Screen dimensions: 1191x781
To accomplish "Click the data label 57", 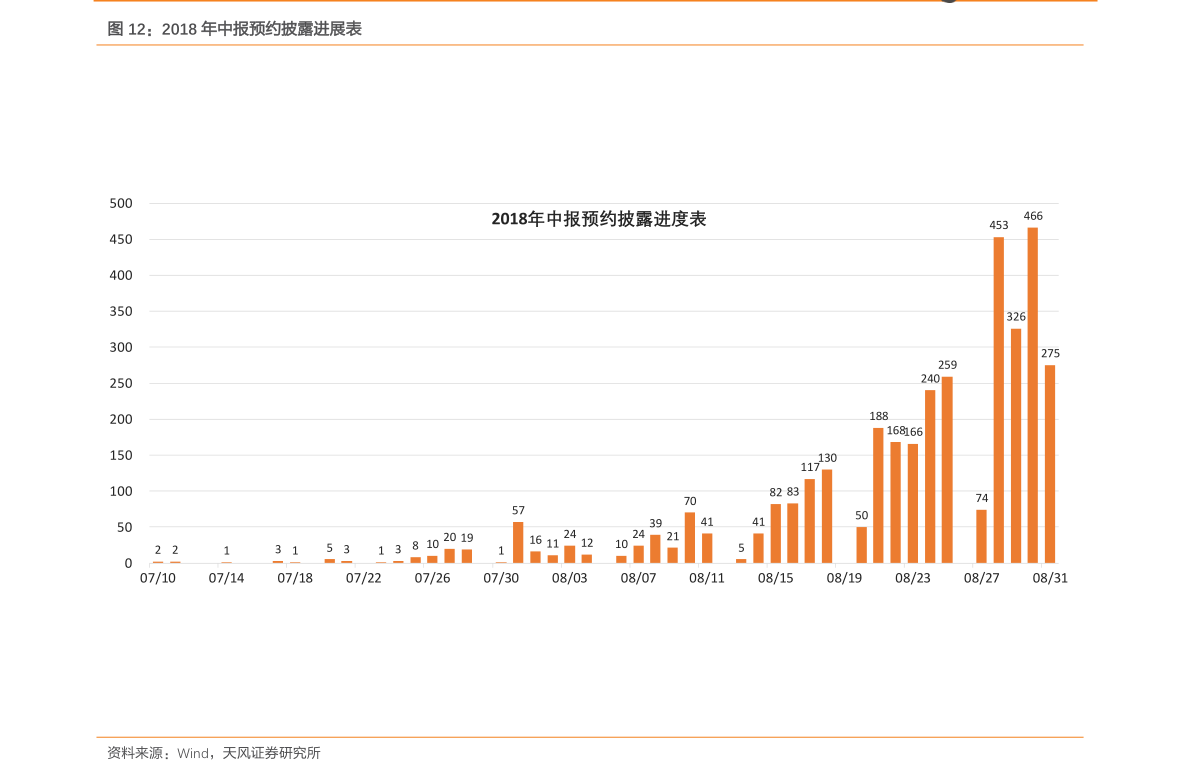I will pos(518,511).
